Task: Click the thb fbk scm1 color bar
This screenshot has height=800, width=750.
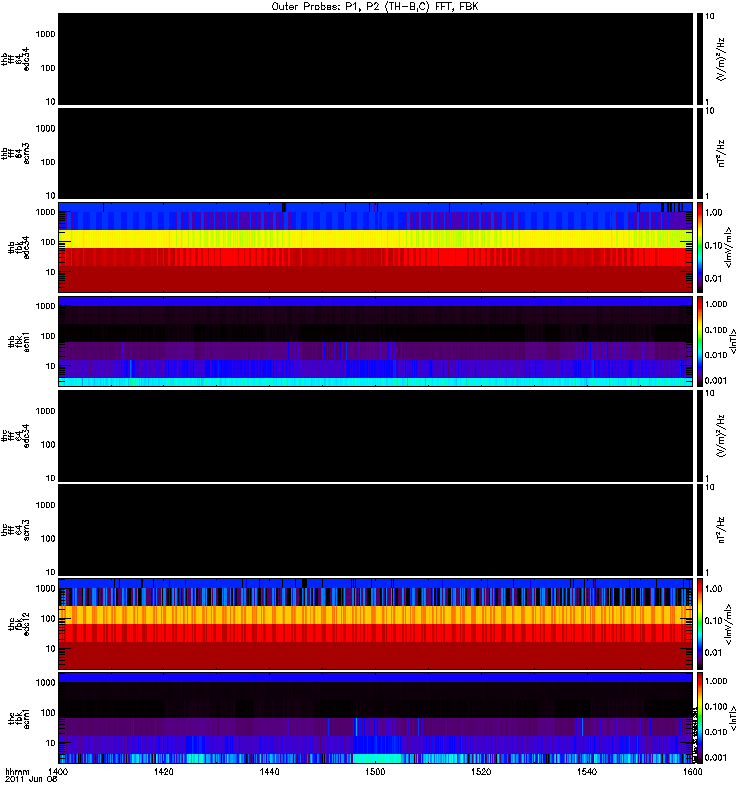Action: (700, 341)
